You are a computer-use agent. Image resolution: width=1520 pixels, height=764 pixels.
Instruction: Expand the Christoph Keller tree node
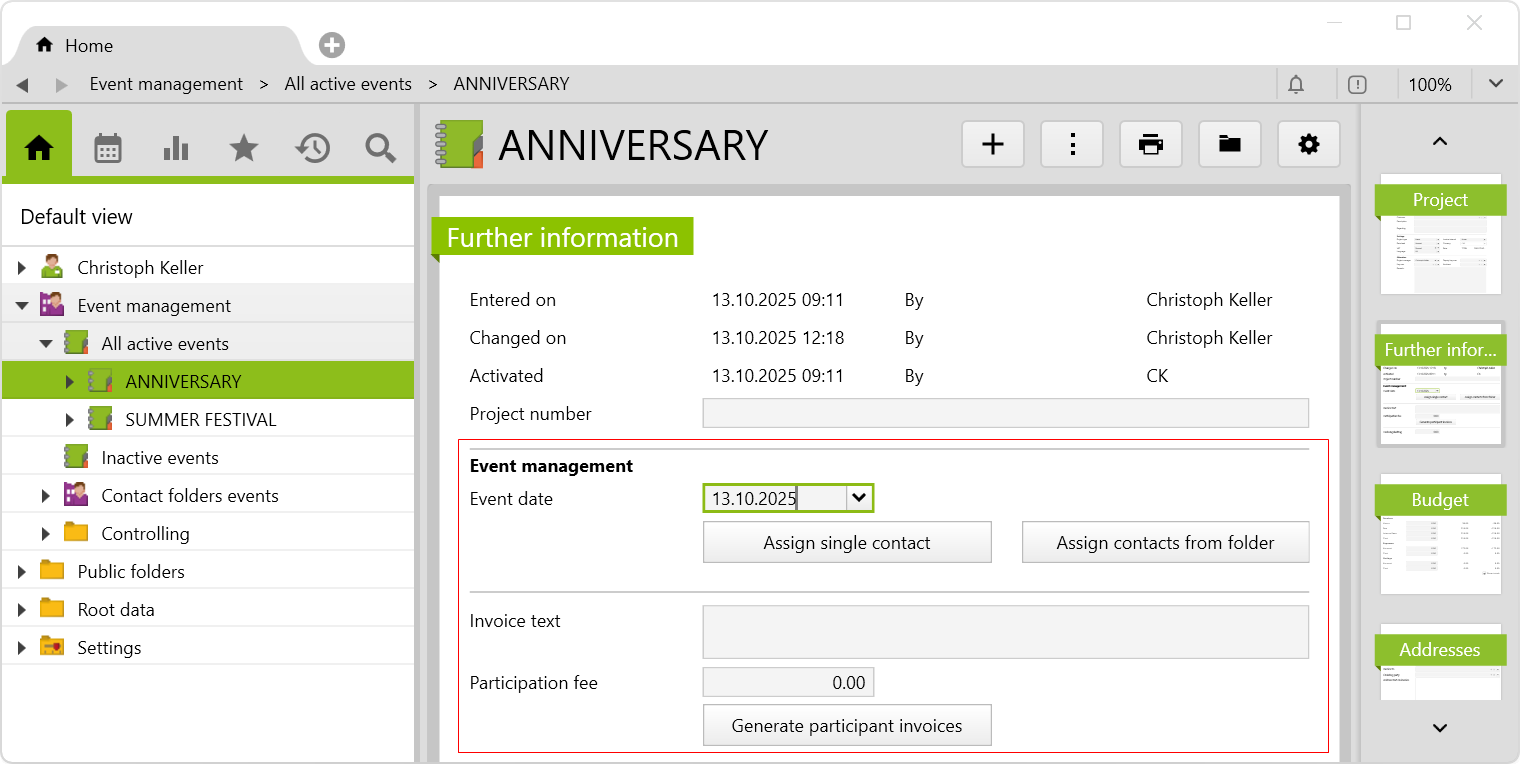(22, 268)
